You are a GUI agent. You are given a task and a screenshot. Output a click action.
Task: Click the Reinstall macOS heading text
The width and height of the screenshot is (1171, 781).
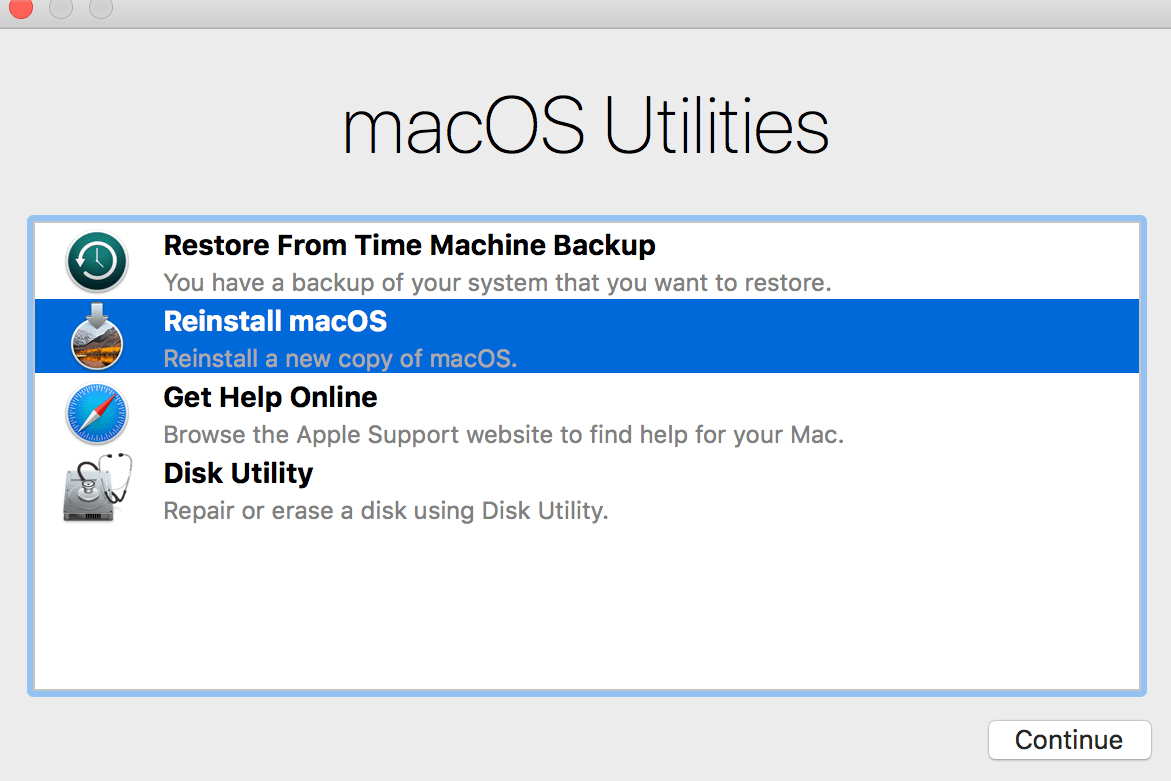pyautogui.click(x=275, y=322)
